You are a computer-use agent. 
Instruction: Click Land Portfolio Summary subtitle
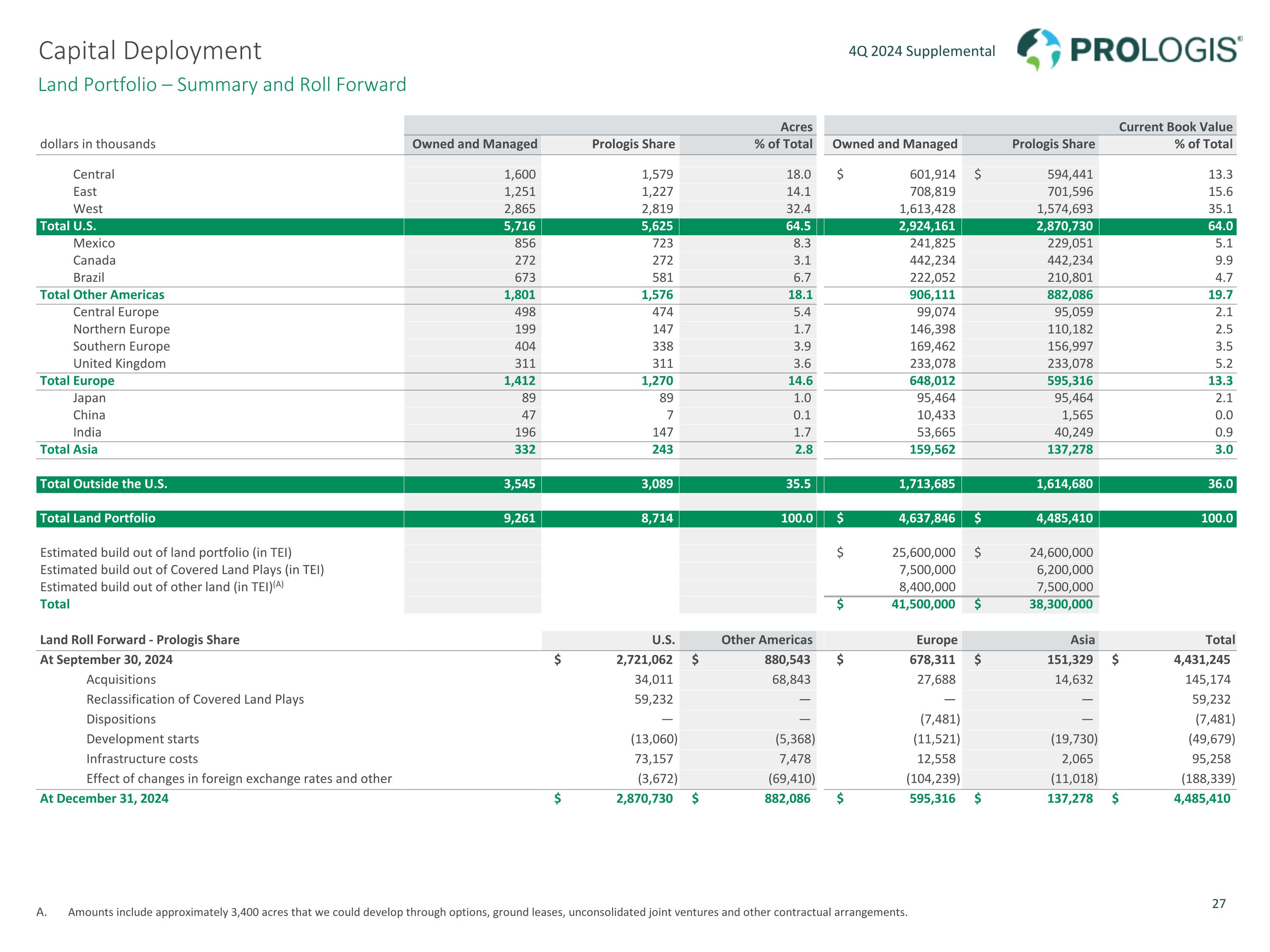coord(222,85)
